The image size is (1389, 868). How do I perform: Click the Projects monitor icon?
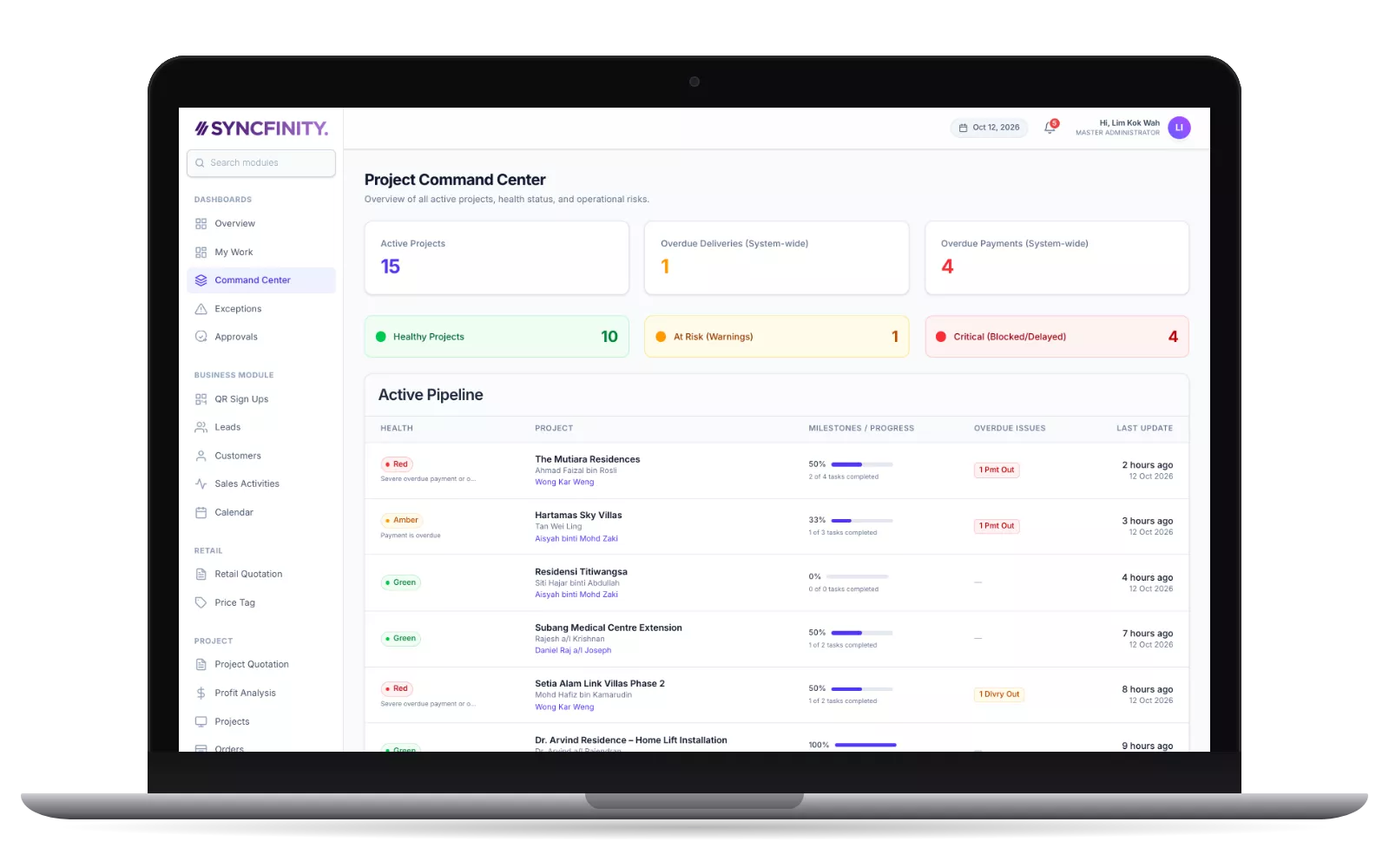tap(201, 721)
